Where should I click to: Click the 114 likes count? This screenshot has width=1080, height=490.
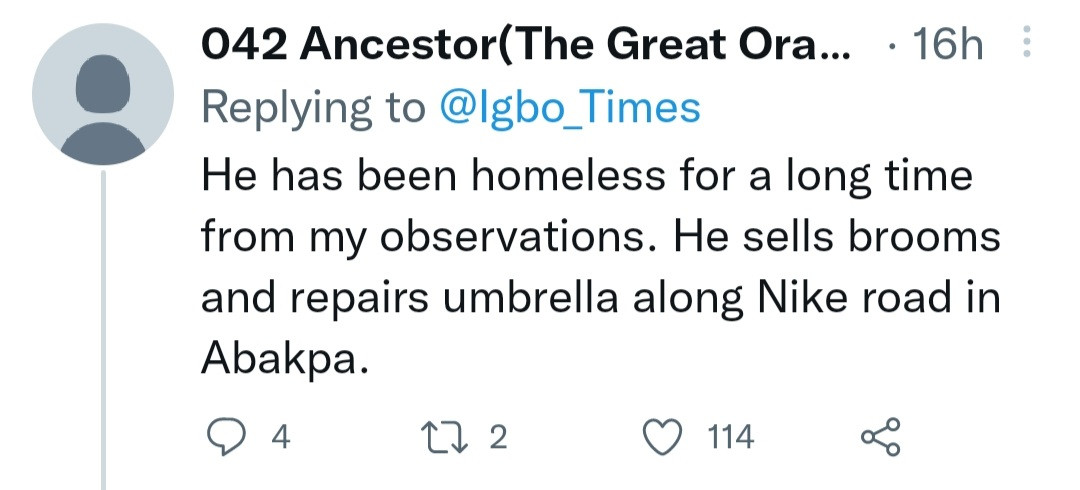[x=730, y=437]
